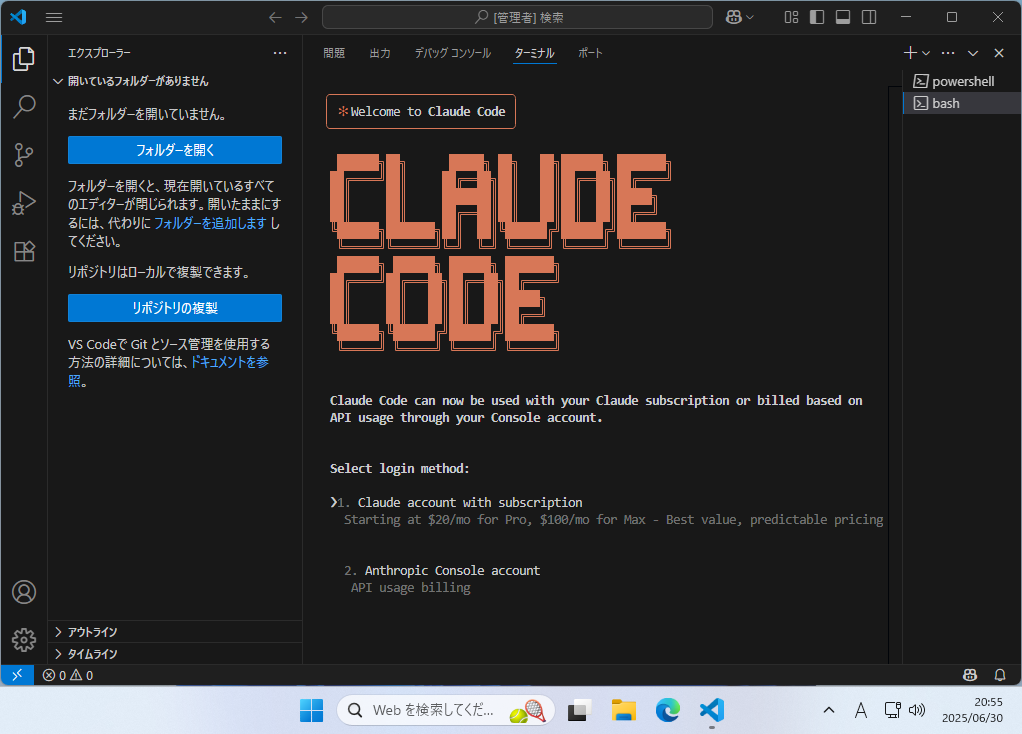The width and height of the screenshot is (1022, 734).
Task: Open Copilot chat icon in title bar
Action: (x=733, y=18)
